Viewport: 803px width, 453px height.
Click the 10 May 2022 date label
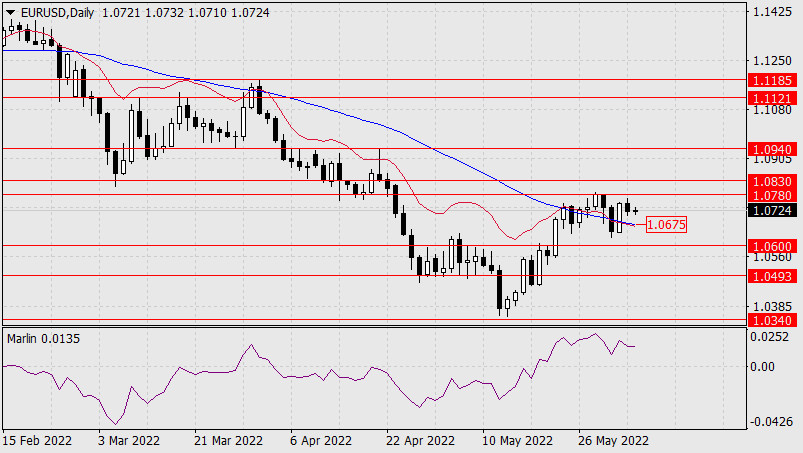pos(517,440)
